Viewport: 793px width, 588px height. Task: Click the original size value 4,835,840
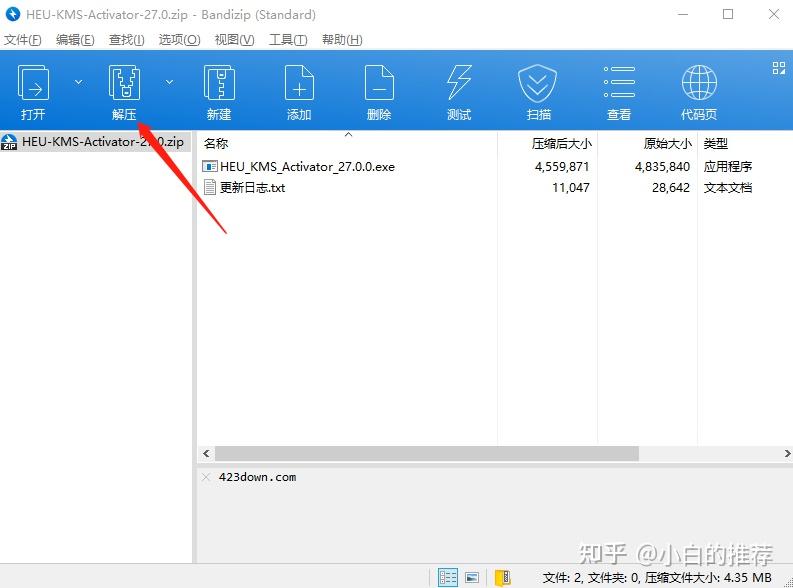pos(662,166)
